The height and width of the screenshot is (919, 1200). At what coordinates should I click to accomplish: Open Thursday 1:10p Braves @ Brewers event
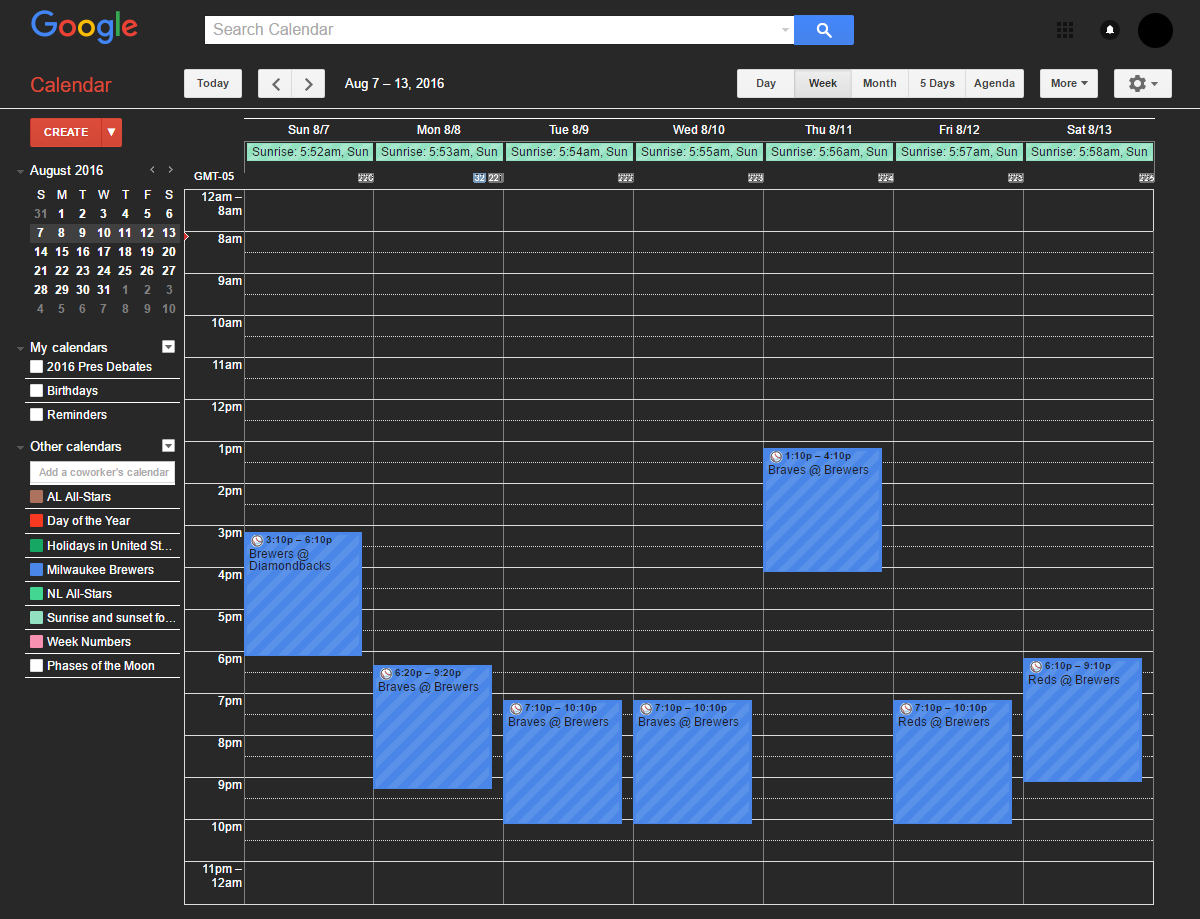(x=823, y=510)
